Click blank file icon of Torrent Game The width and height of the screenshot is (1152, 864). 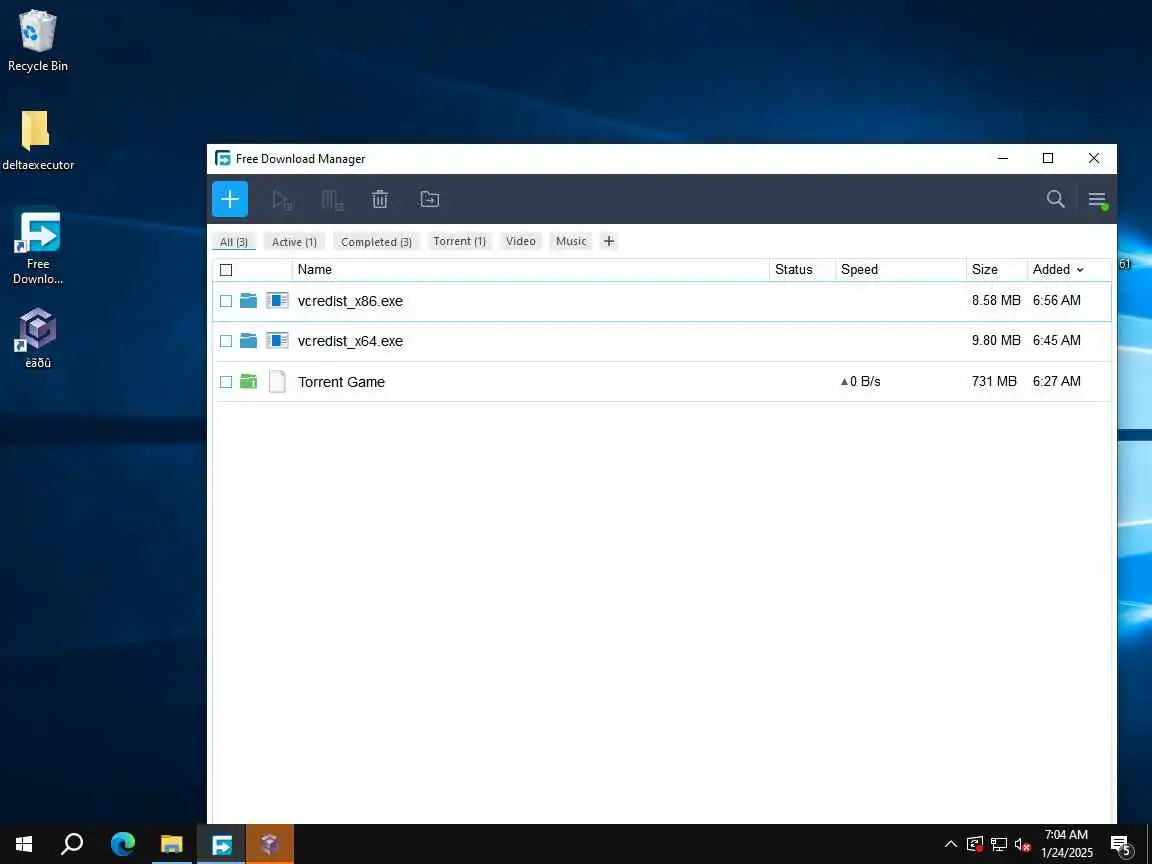[x=277, y=381]
